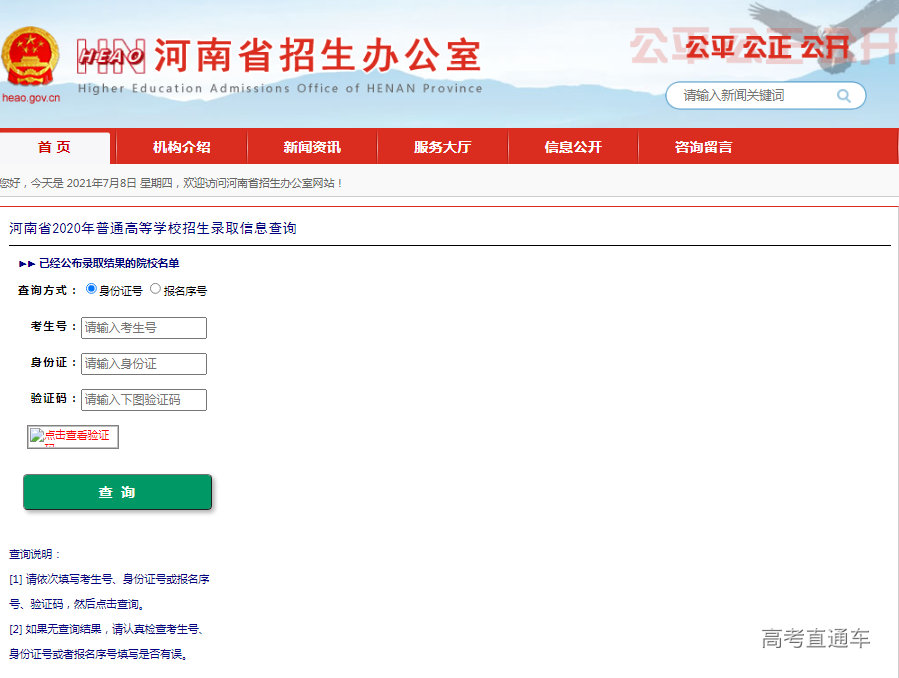This screenshot has height=678, width=899.
Task: Click the 考生号 input field
Action: [x=143, y=327]
